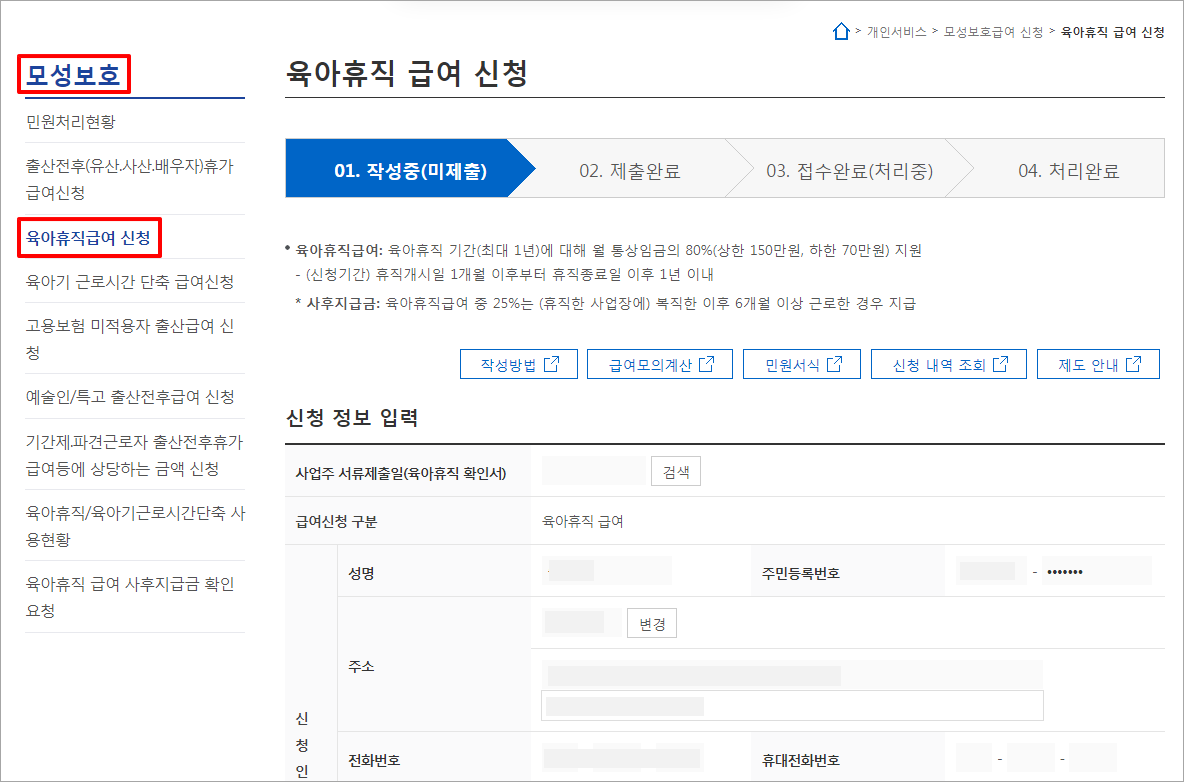Screen dimensions: 1184x782
Task: Open 육아기 근로시간 단축 급여신청 menu
Action: pyautogui.click(x=129, y=283)
